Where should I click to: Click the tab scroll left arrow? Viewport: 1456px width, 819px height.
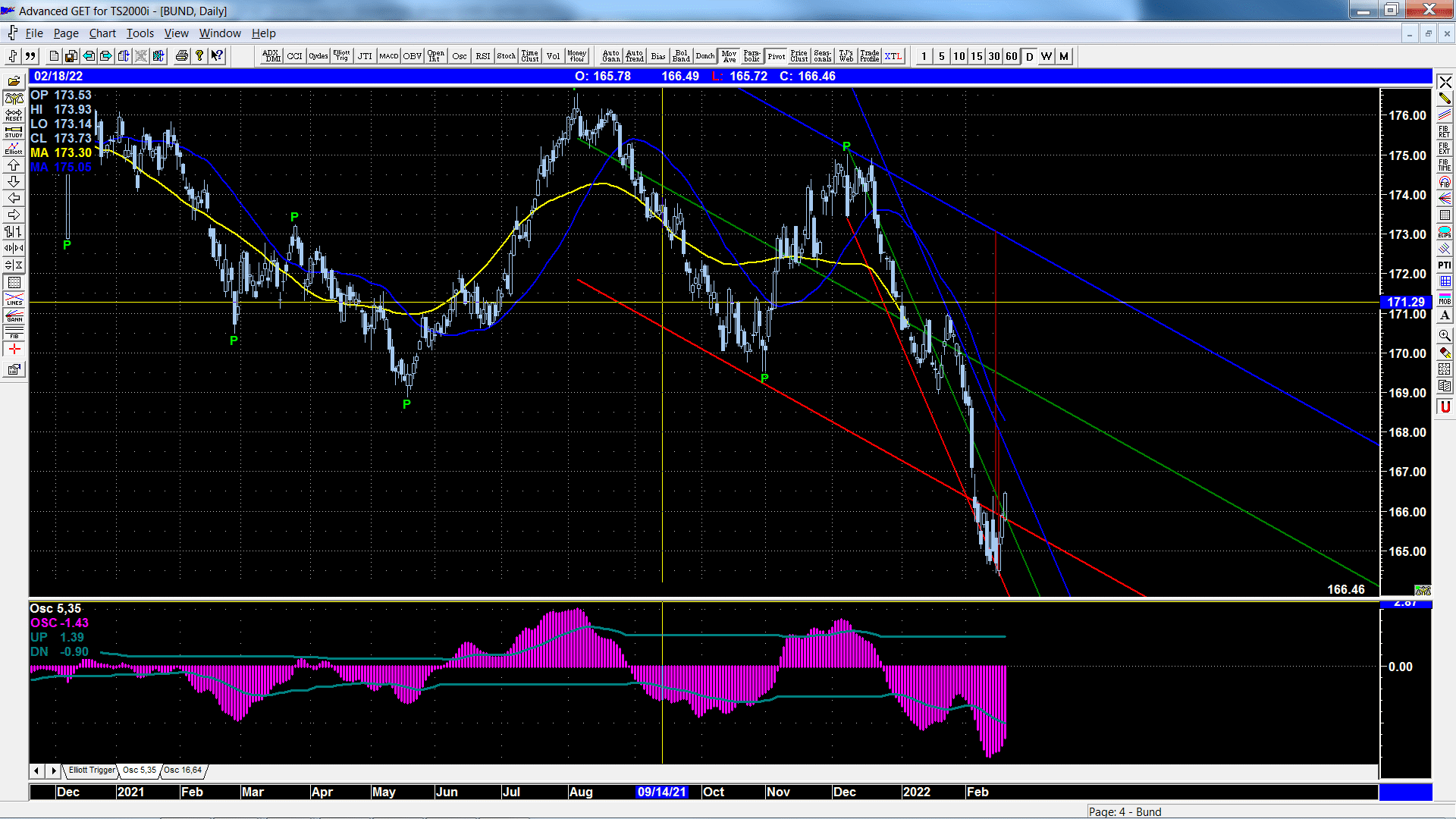(36, 770)
